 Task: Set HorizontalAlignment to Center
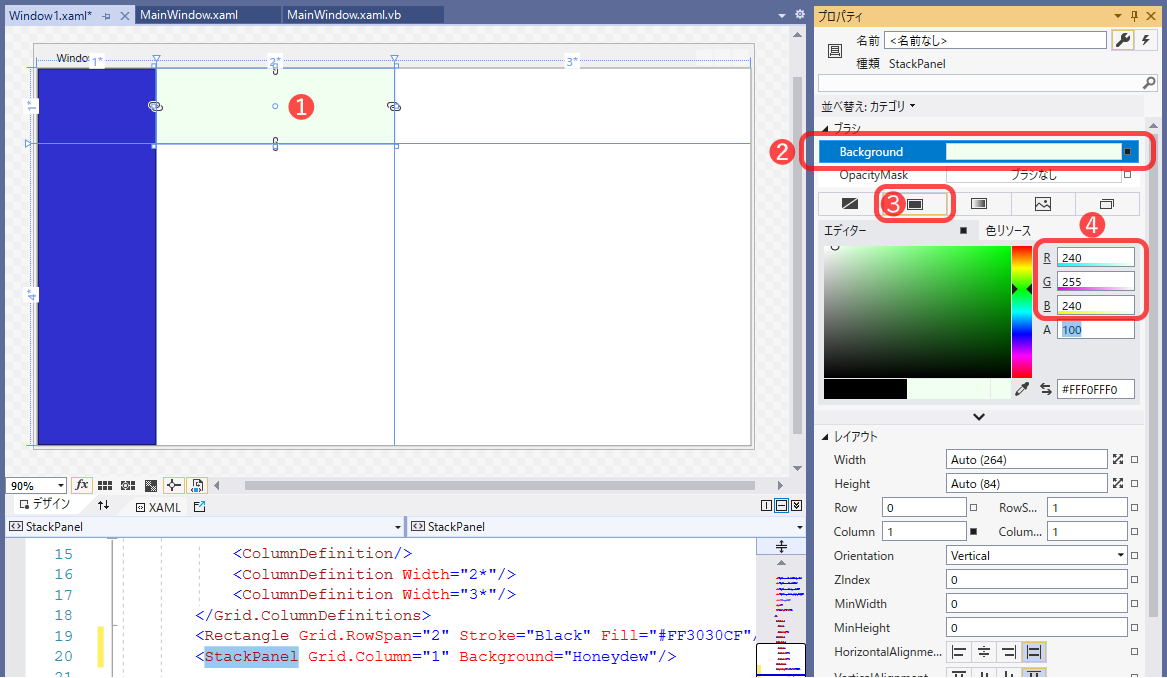[x=984, y=652]
